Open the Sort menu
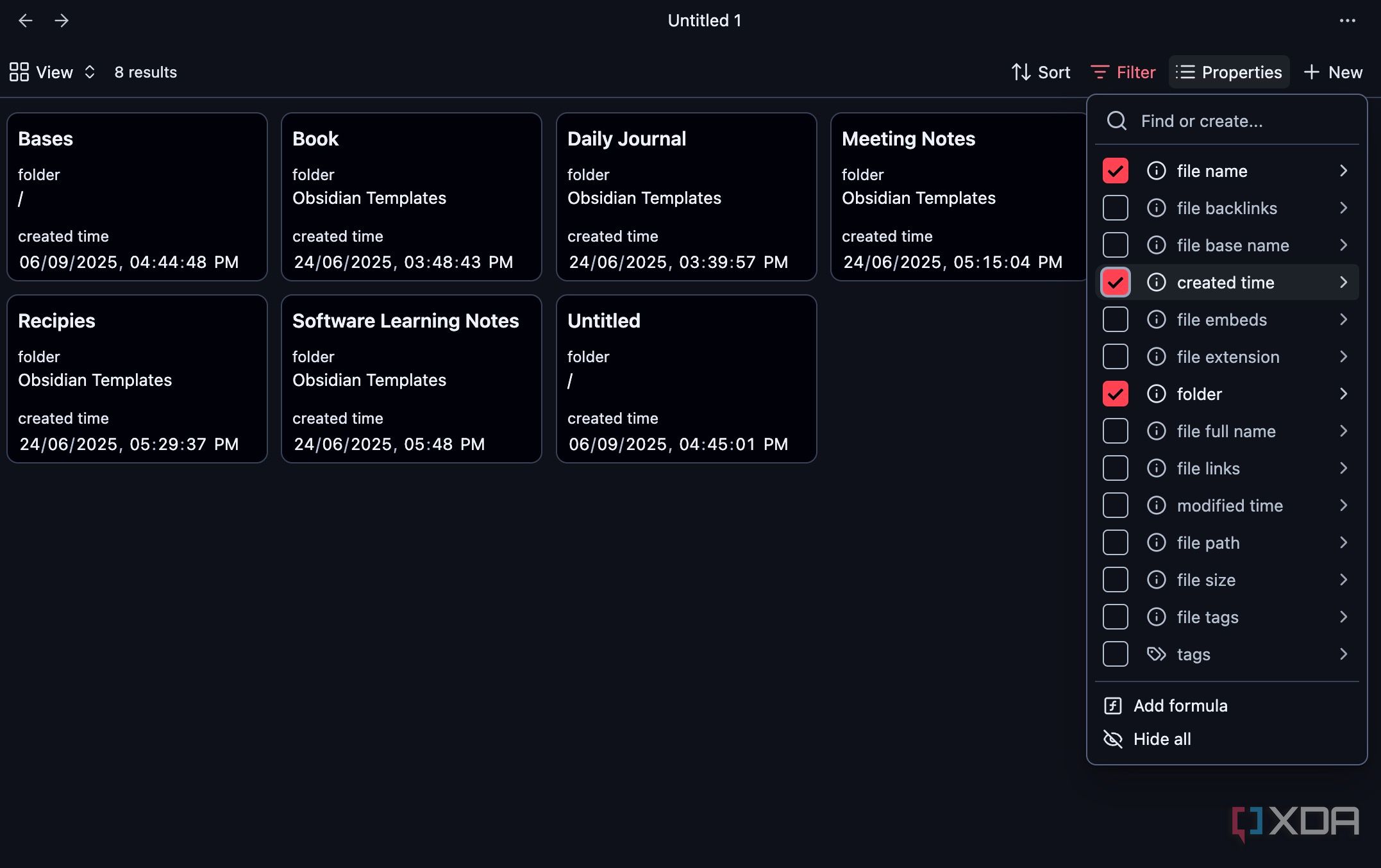The width and height of the screenshot is (1381, 868). tap(1041, 72)
